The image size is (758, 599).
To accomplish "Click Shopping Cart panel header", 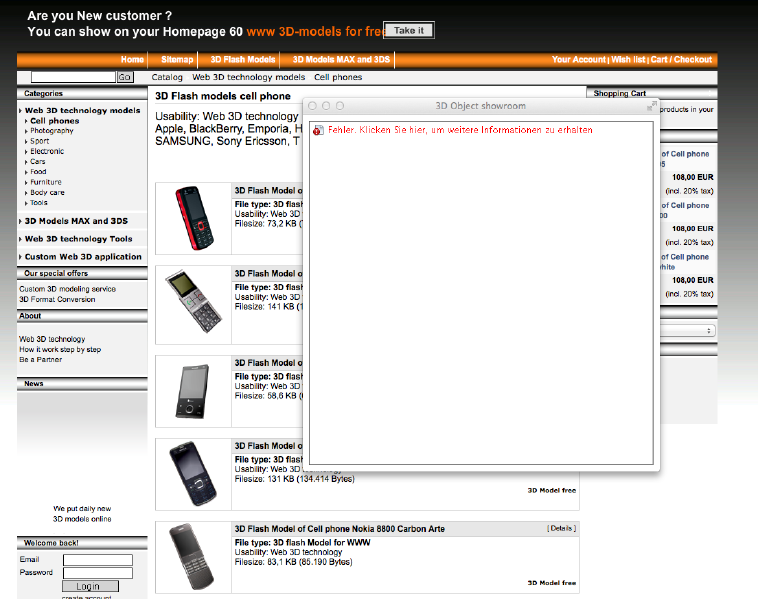I will [652, 93].
